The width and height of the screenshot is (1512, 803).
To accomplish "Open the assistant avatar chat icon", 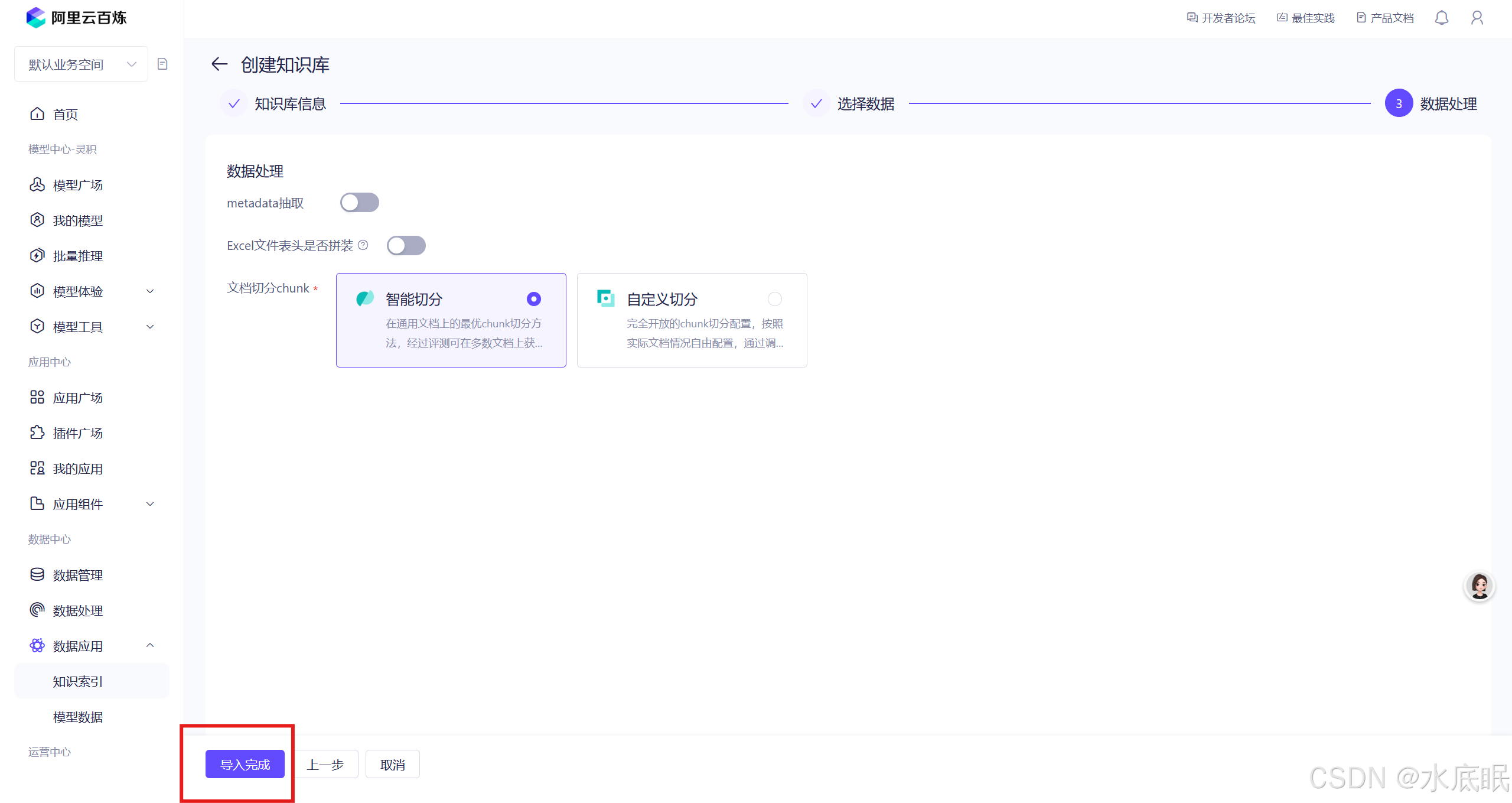I will tap(1479, 586).
